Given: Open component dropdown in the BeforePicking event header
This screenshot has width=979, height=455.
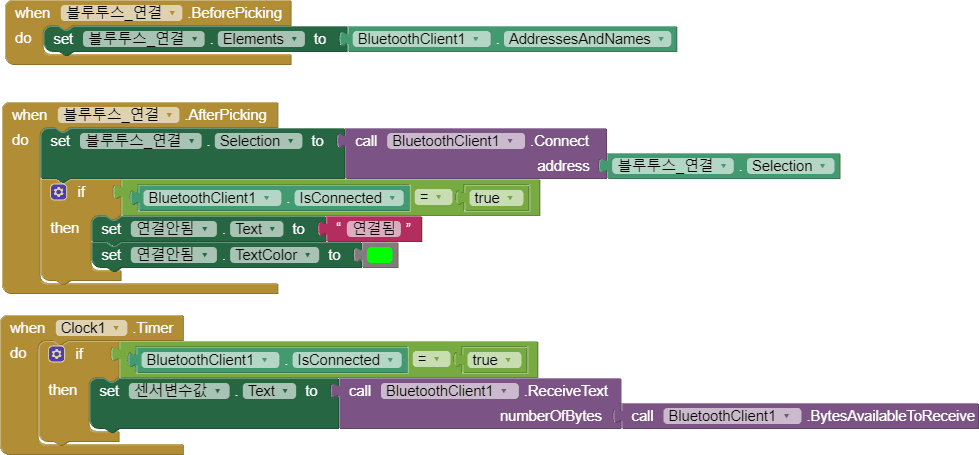Looking at the screenshot, I should [122, 12].
